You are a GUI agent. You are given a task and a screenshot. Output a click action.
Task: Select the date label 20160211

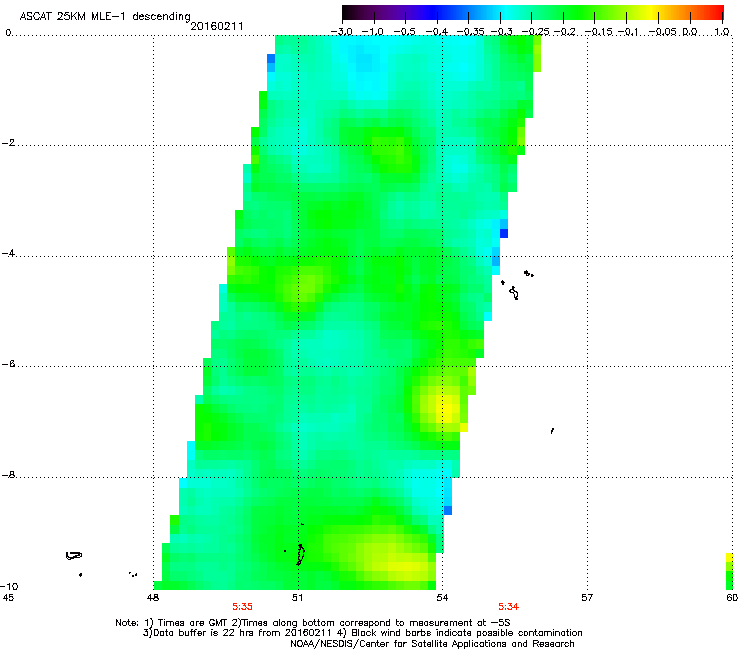(217, 26)
